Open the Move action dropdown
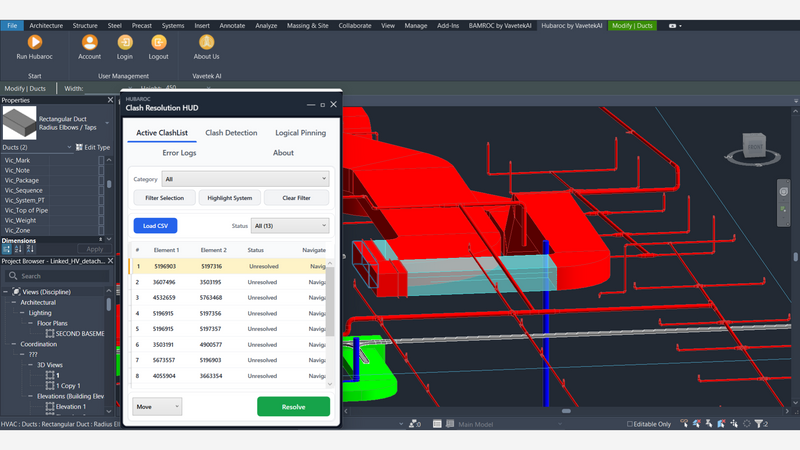The image size is (800, 450). pos(157,407)
